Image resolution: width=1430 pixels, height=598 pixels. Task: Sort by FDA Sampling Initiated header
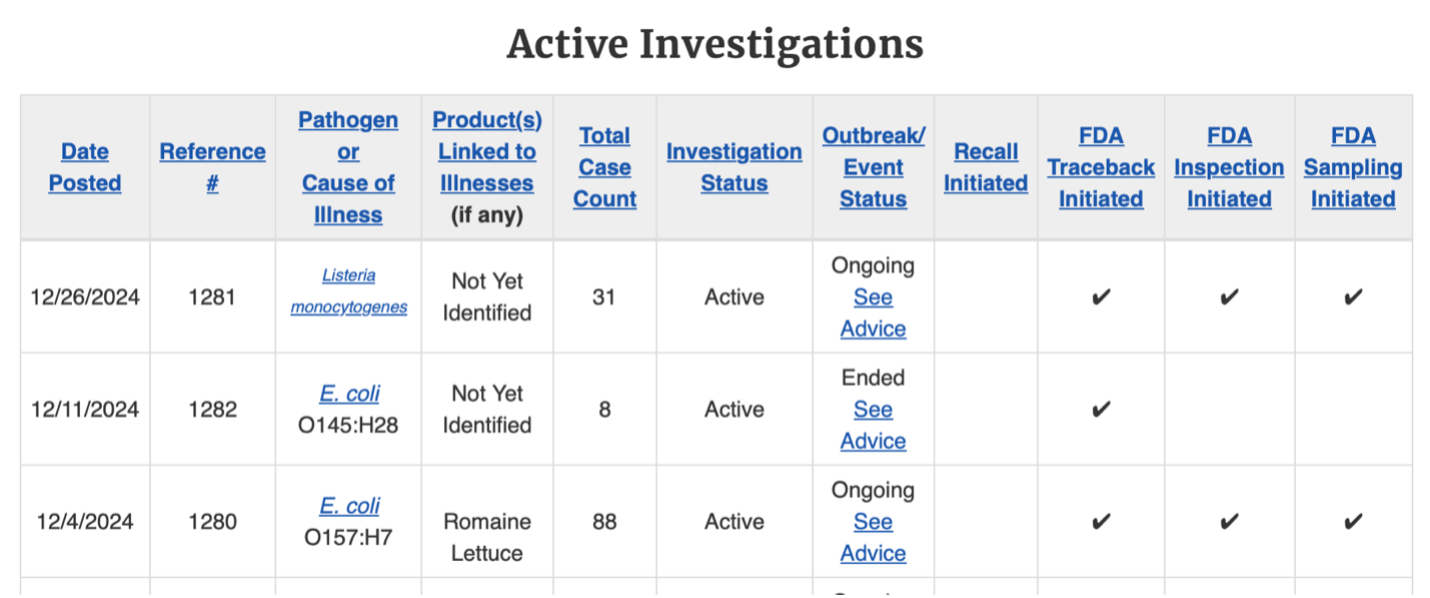1352,167
